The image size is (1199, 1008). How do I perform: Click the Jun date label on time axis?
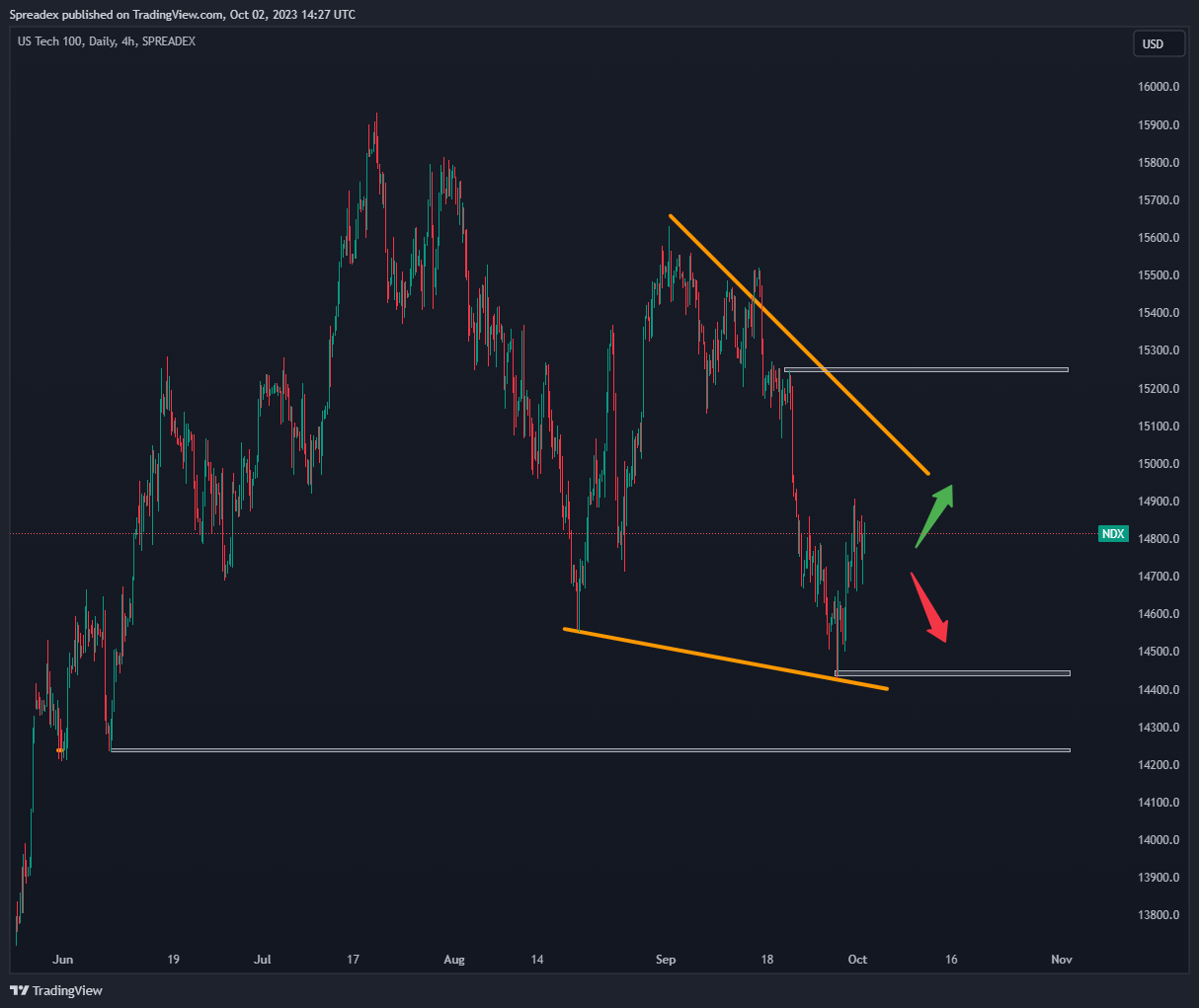pos(63,960)
